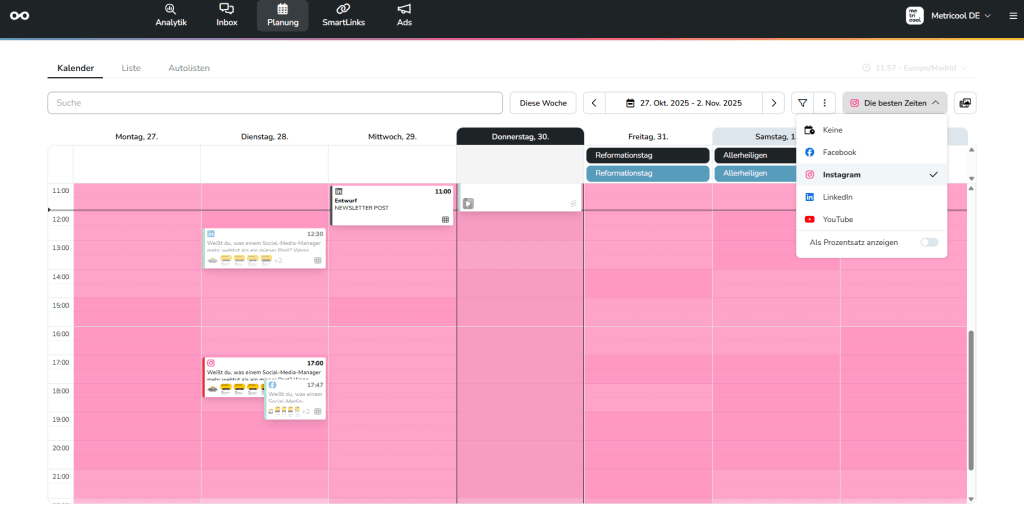Select LinkedIn in best times menu
Screen dimensions: 1024x518
coord(872,197)
